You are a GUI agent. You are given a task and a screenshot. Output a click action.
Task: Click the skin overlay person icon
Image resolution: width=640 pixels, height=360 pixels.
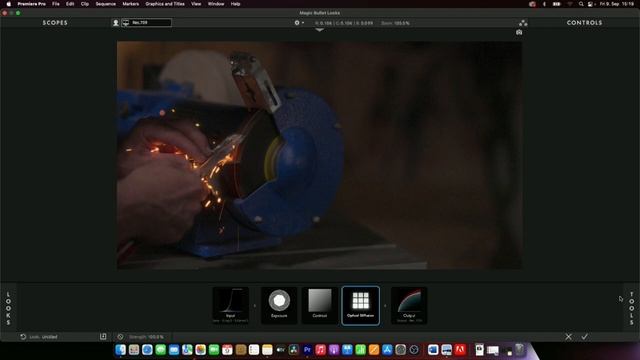click(x=116, y=23)
